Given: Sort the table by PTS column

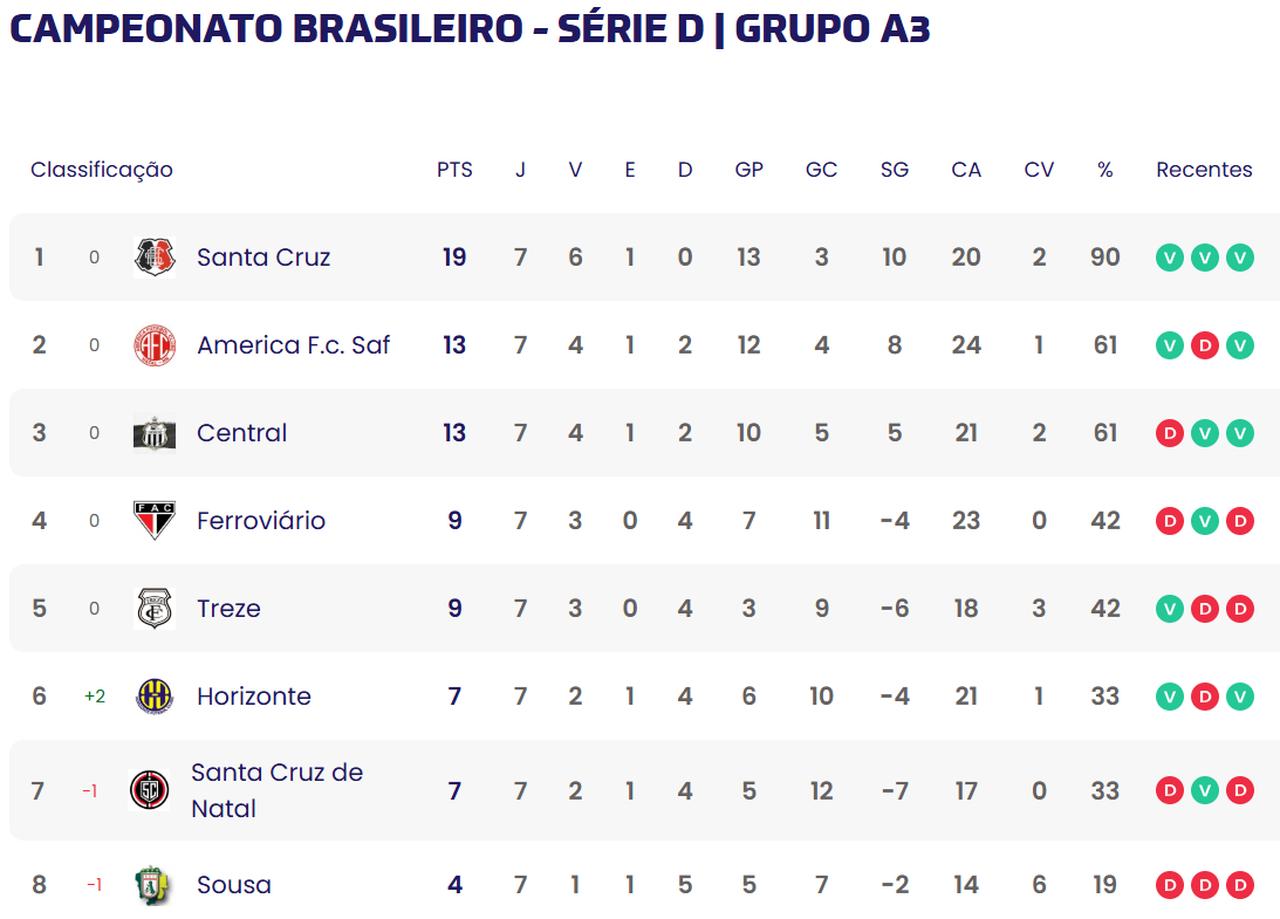Looking at the screenshot, I should point(454,170).
